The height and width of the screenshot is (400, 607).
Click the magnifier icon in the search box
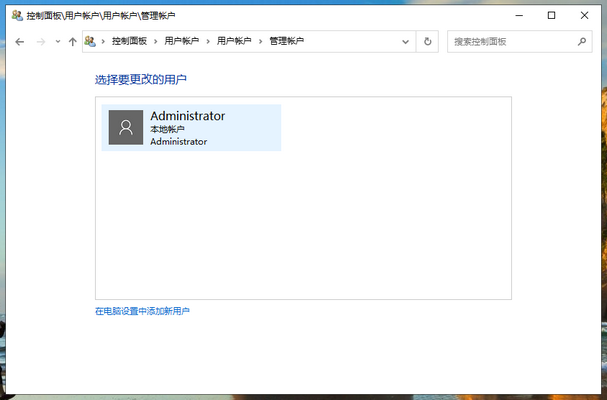click(582, 42)
